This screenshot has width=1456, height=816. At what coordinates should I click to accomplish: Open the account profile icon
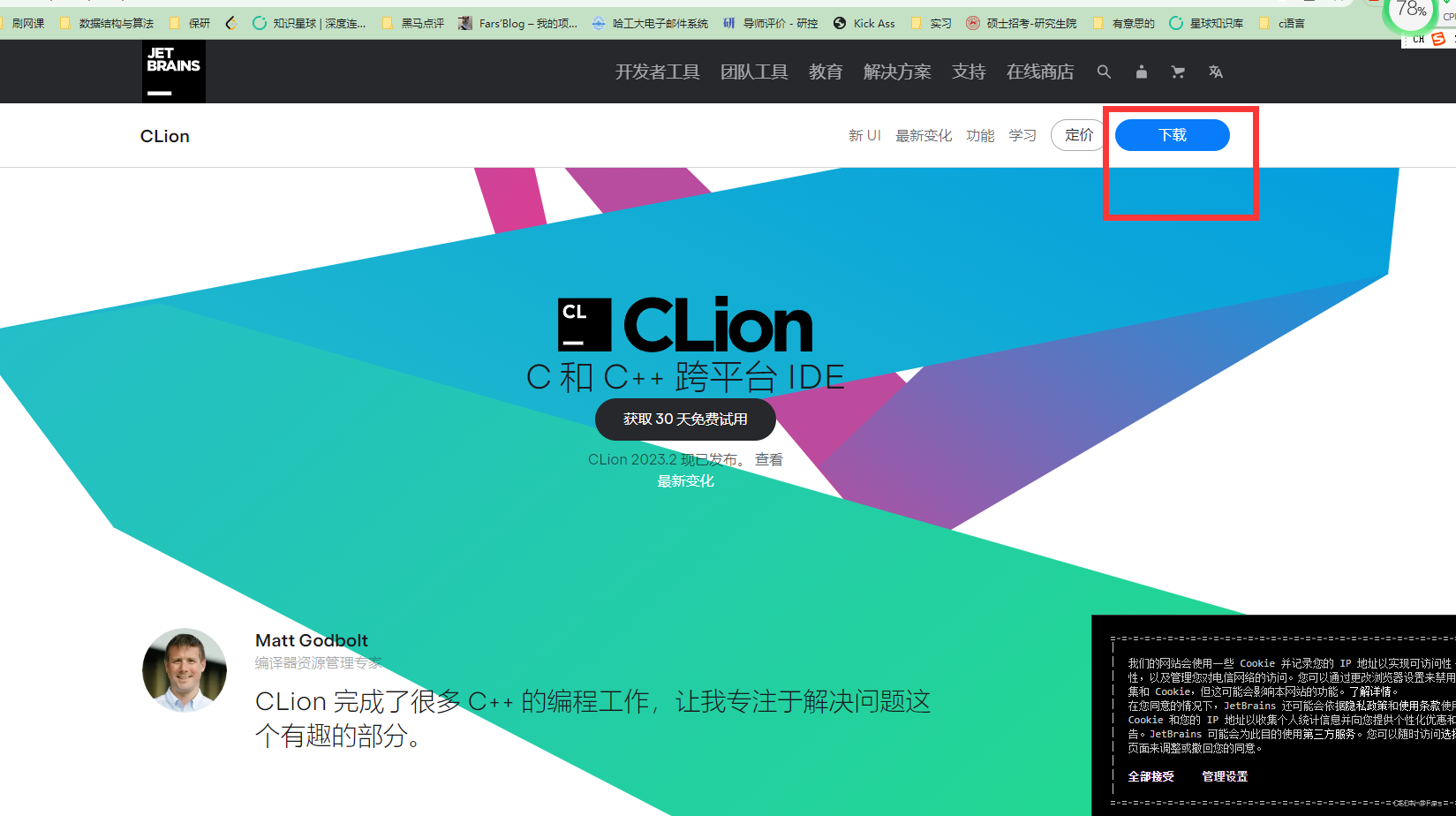(x=1142, y=72)
